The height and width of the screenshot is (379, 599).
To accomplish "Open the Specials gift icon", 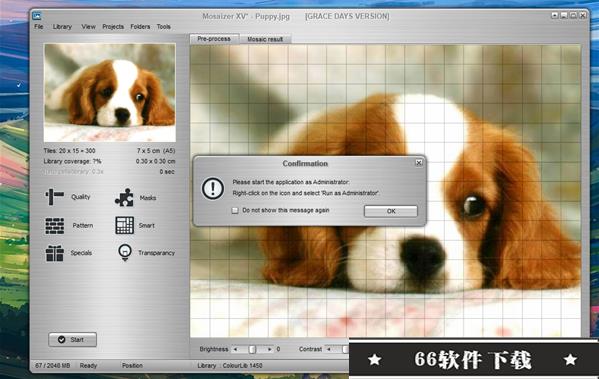I will [55, 253].
